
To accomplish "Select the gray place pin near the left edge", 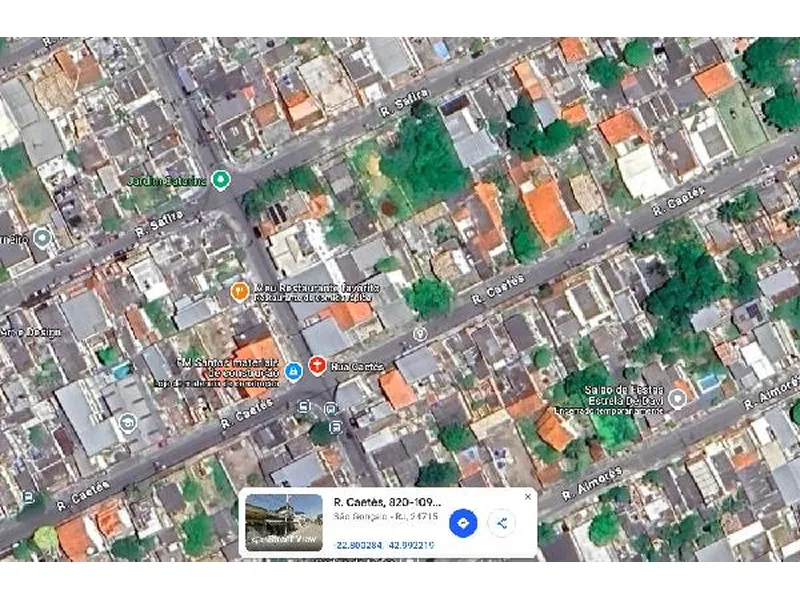I will [40, 238].
